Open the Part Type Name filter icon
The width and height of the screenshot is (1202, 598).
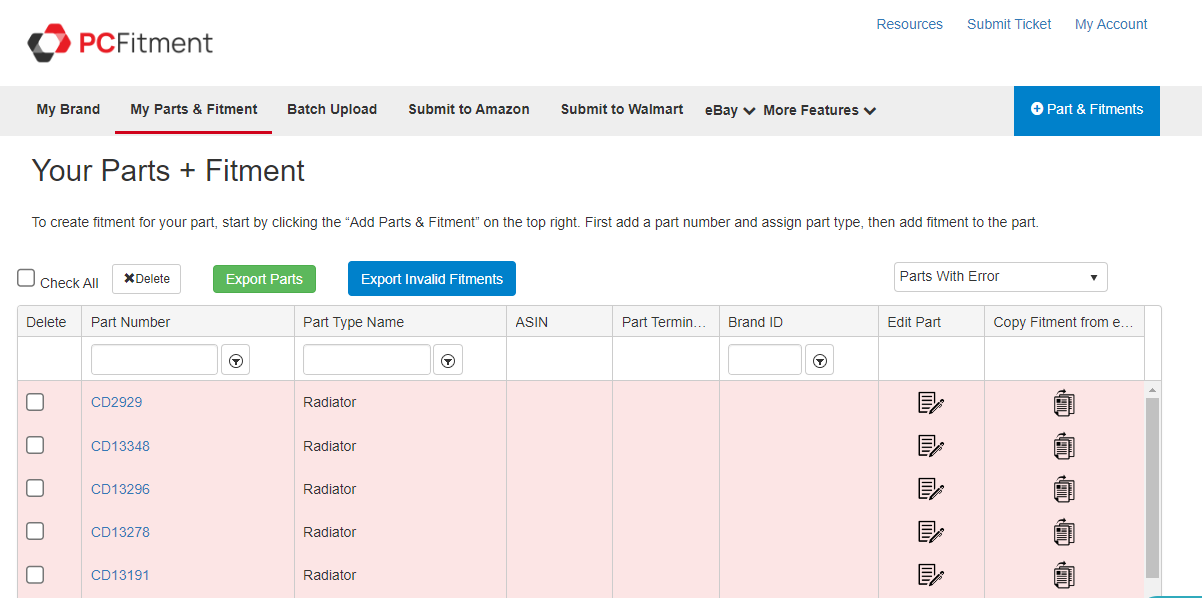[x=449, y=361]
